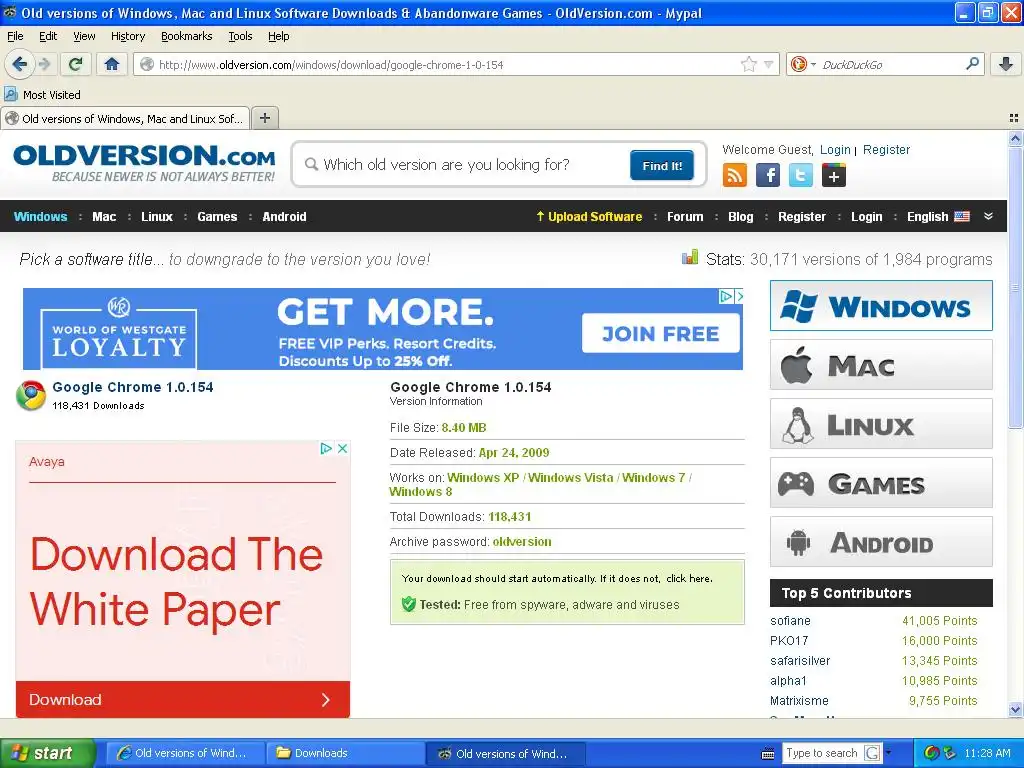Open the Edit menu

pyautogui.click(x=48, y=36)
